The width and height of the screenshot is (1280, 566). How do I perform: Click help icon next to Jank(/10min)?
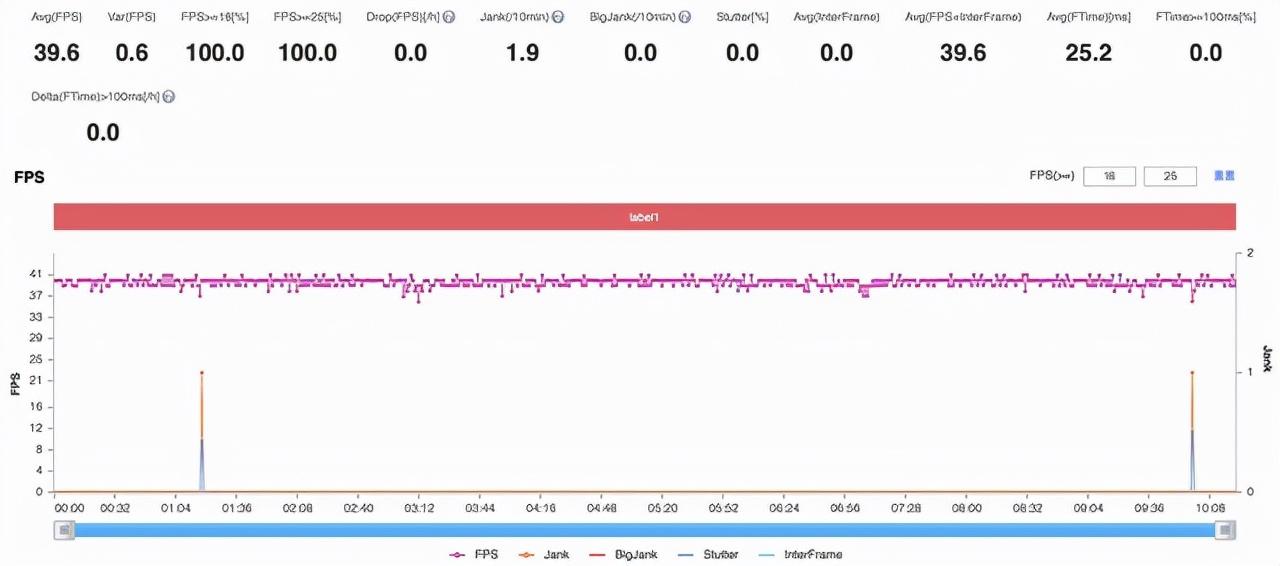558,18
